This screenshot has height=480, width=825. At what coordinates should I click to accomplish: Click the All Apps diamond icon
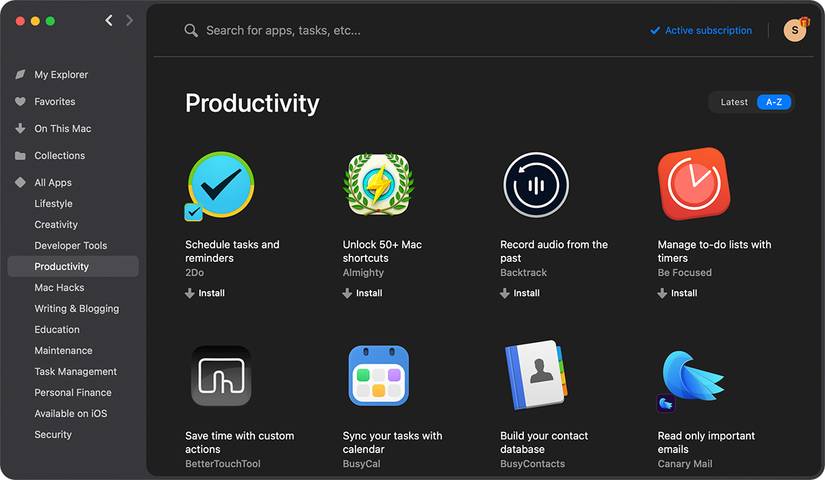coord(20,183)
